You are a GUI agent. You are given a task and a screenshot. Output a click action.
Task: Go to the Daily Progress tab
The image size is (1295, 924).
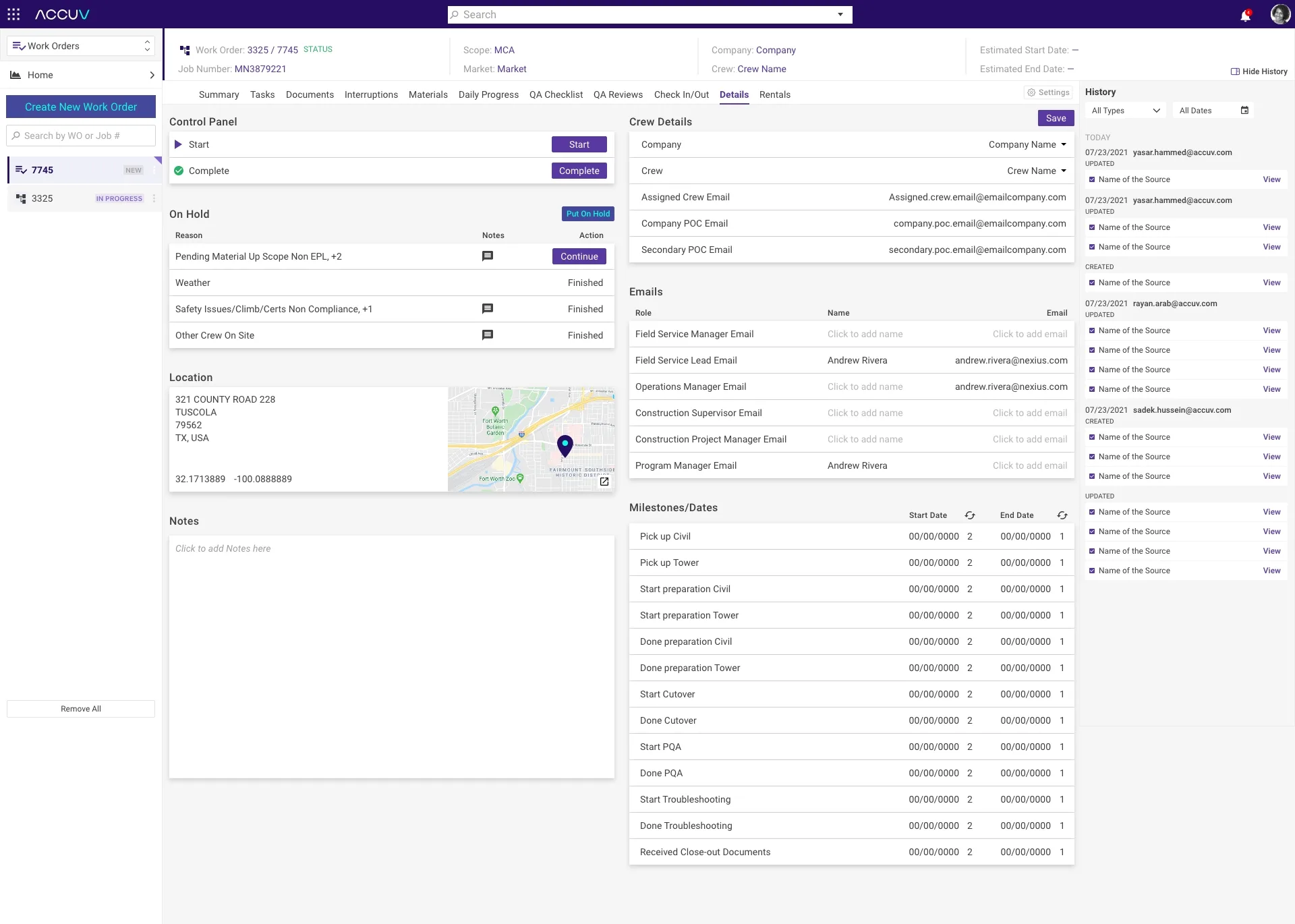(x=488, y=94)
